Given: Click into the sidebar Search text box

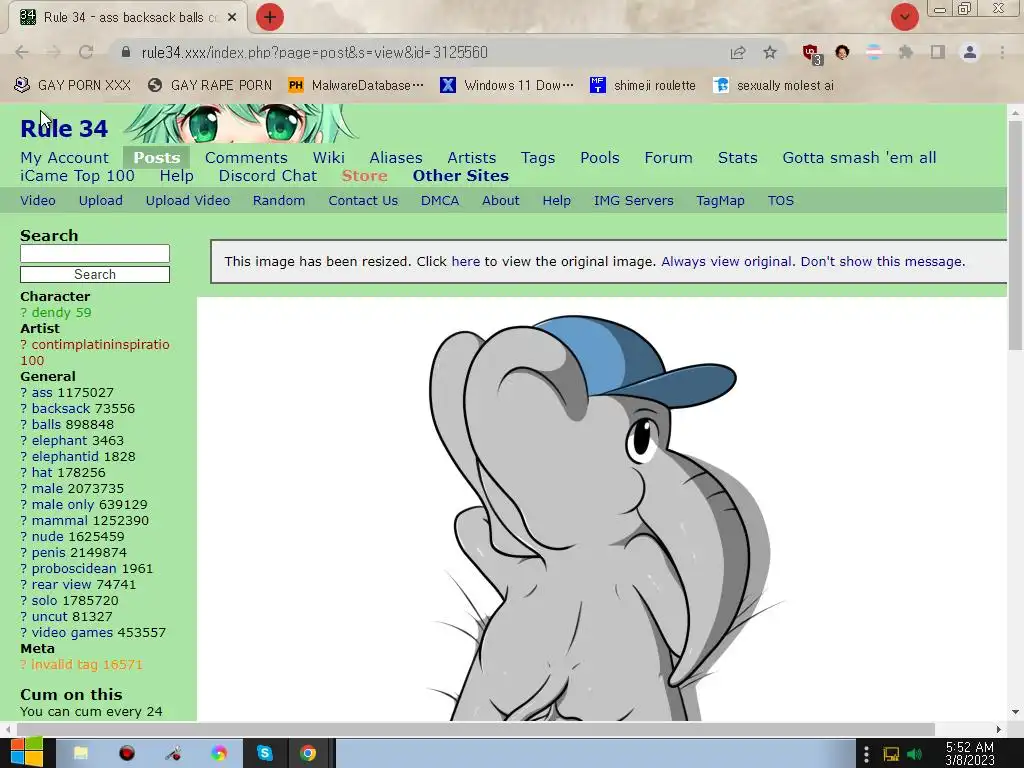Looking at the screenshot, I should (x=95, y=253).
